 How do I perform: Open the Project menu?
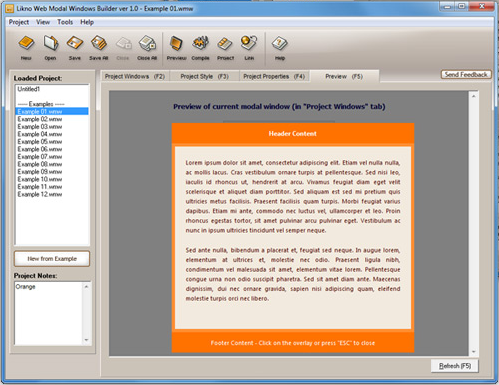[x=19, y=22]
